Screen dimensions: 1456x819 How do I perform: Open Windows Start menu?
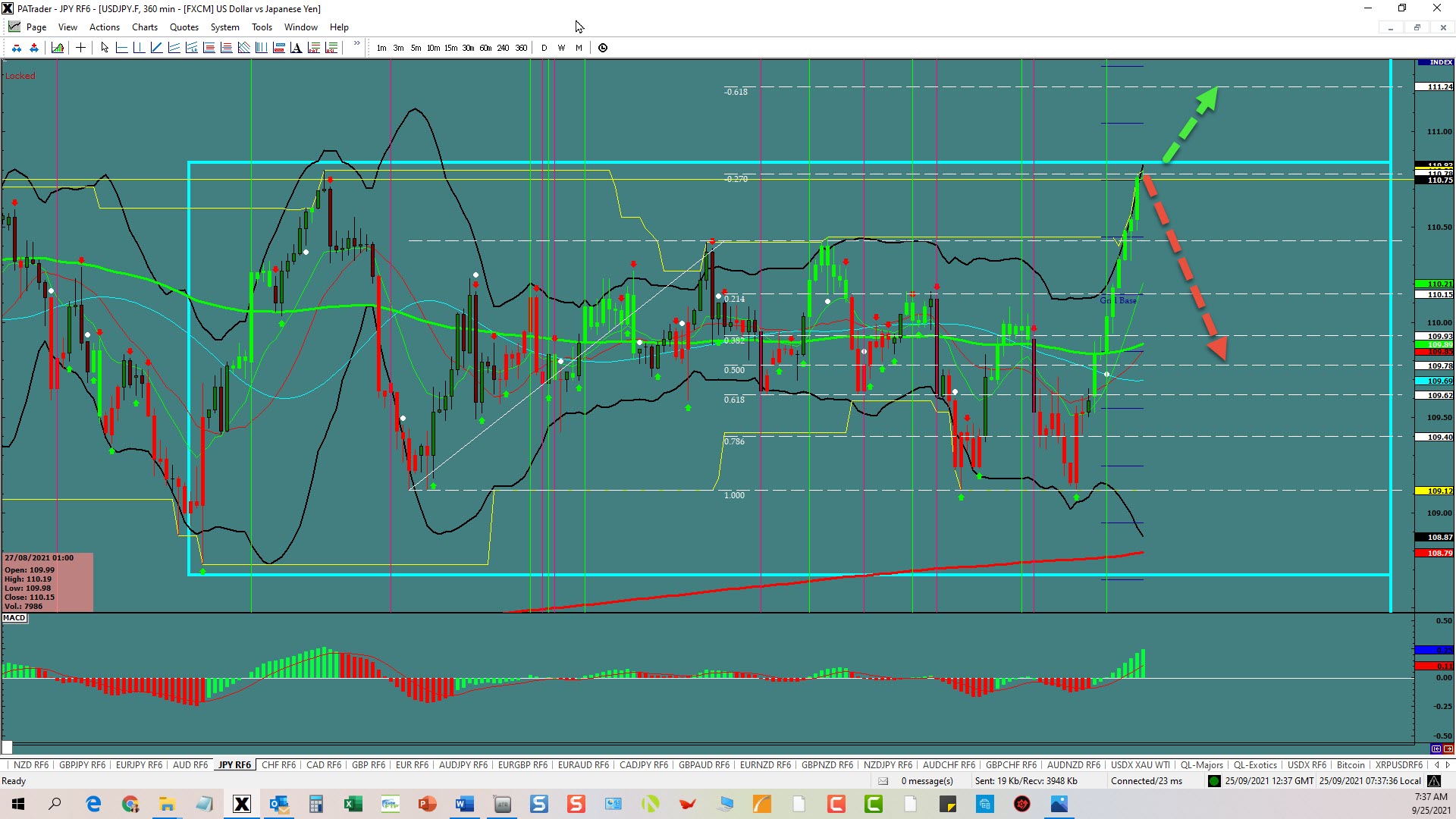[x=18, y=804]
